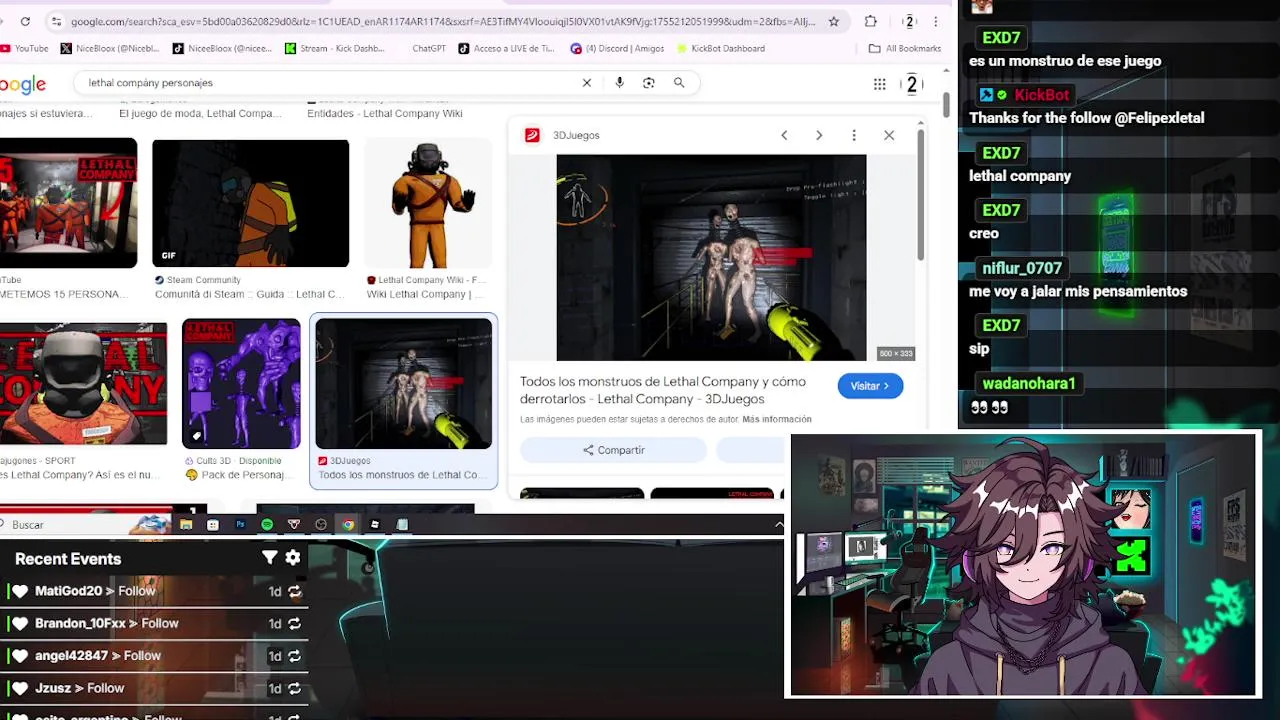Click the Visitar button

point(870,386)
